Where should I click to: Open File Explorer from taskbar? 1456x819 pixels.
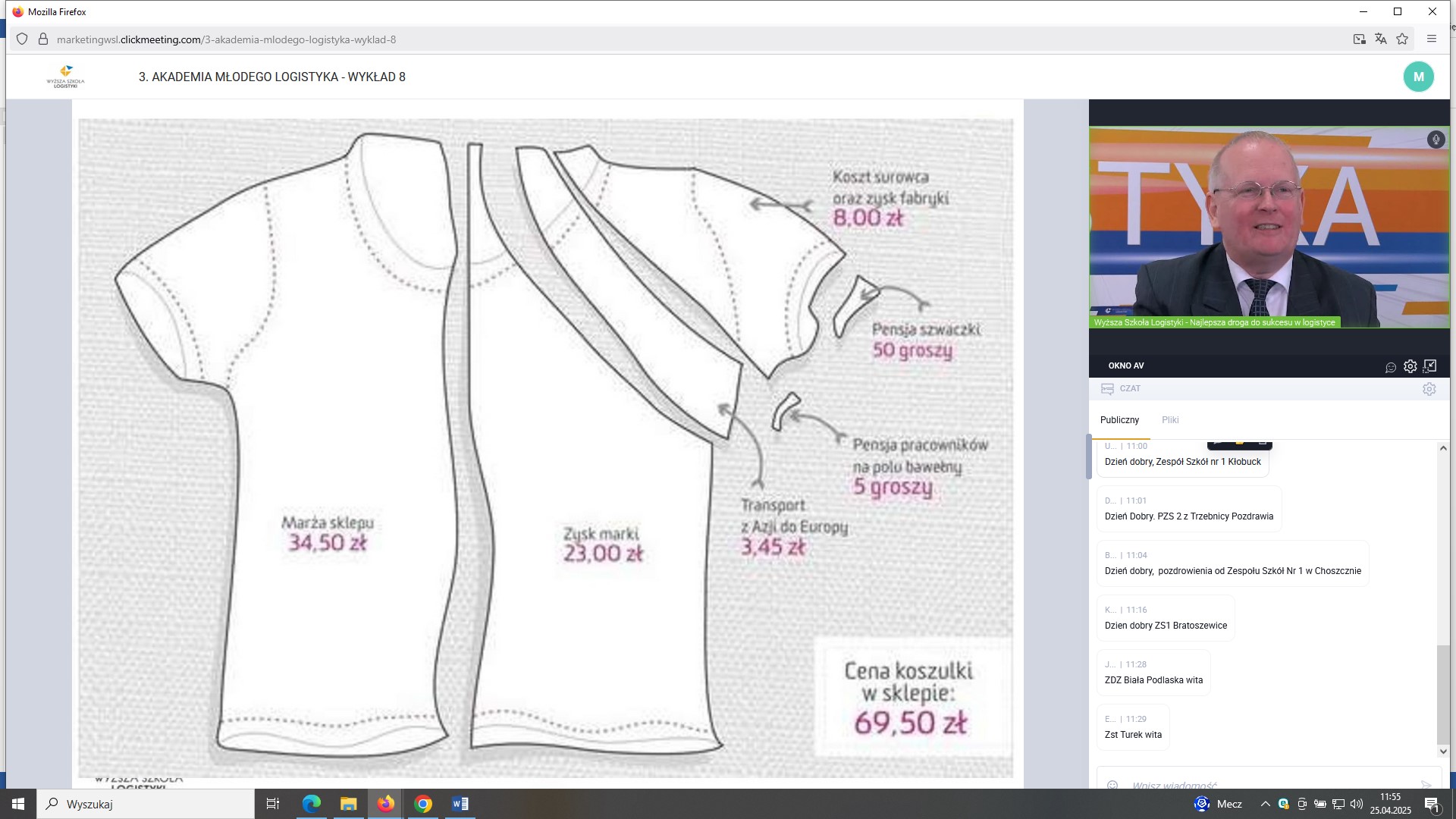tap(348, 804)
